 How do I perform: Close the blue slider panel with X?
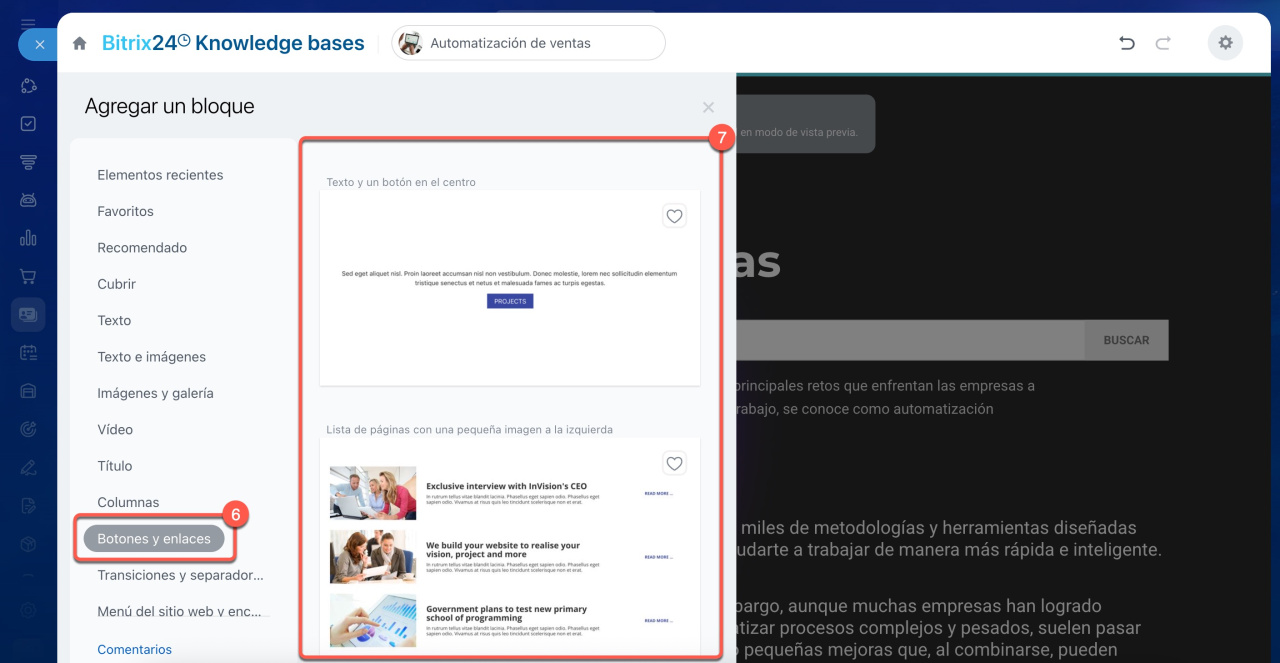tap(39, 44)
